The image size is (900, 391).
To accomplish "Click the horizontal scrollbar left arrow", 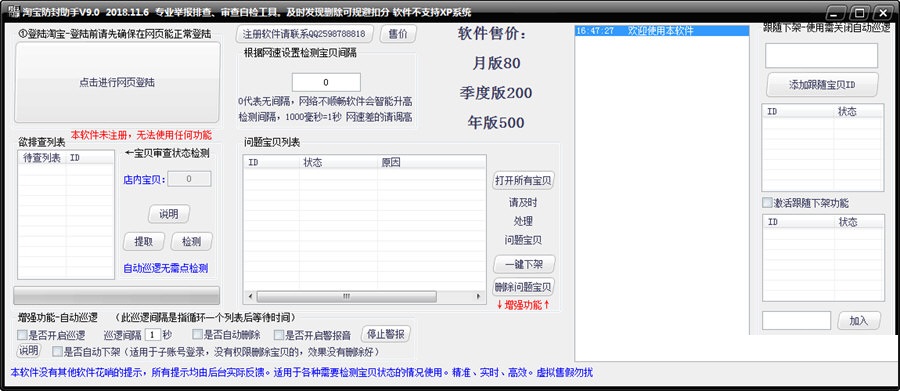I will tap(250, 296).
